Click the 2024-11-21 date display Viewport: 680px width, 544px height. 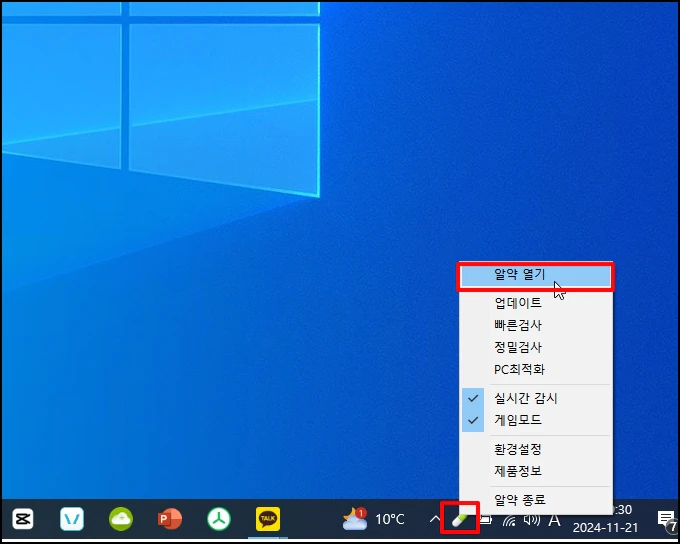(x=605, y=528)
